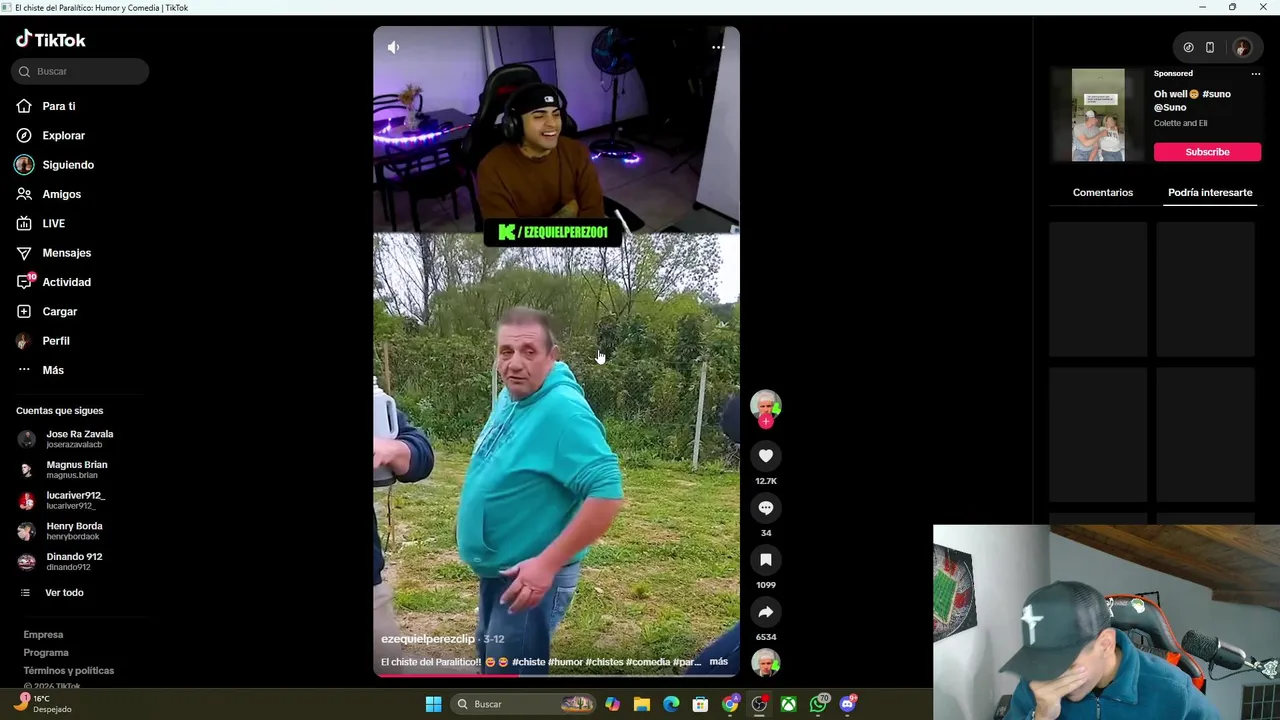
Task: Click the taskbar Buscar search box
Action: tap(525, 704)
